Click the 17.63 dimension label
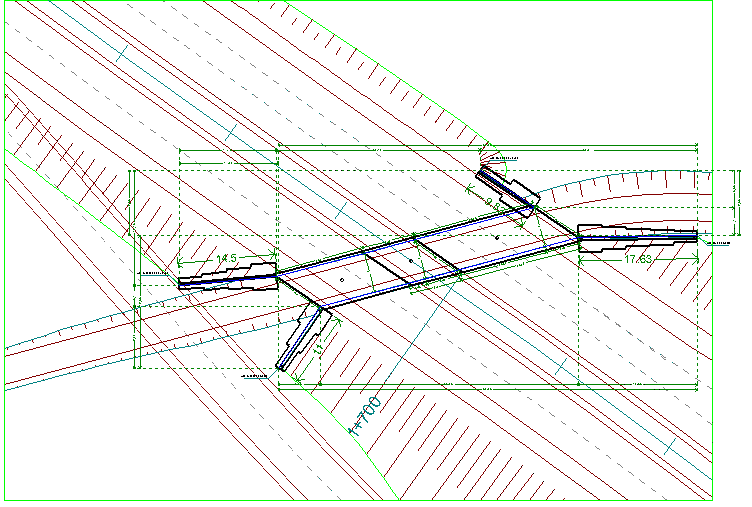 click(x=637, y=260)
